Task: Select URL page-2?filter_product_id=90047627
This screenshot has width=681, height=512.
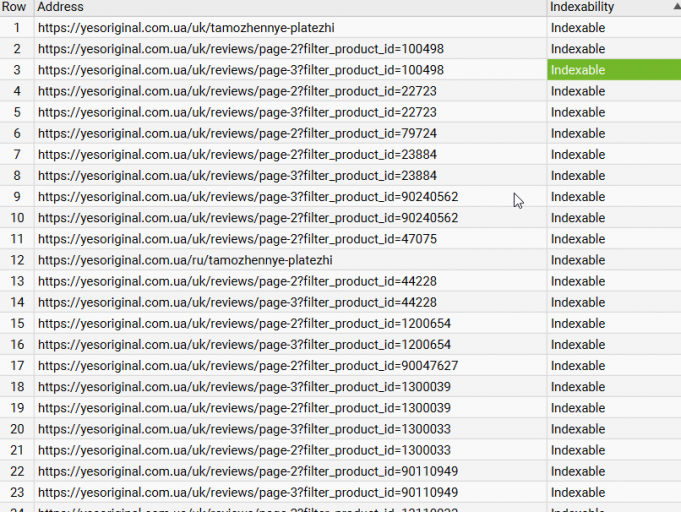Action: [248, 366]
